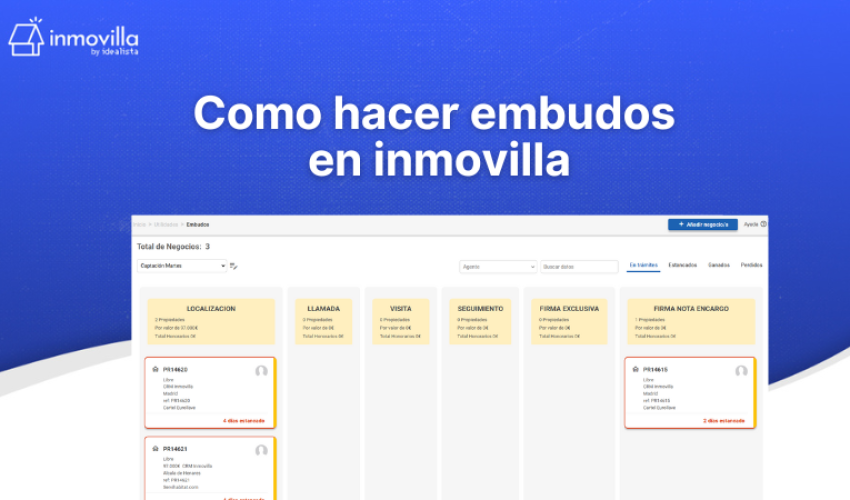Open the funnel edit icon beside Captación Marias
Screen dimensions: 850x500
[x=233, y=266]
